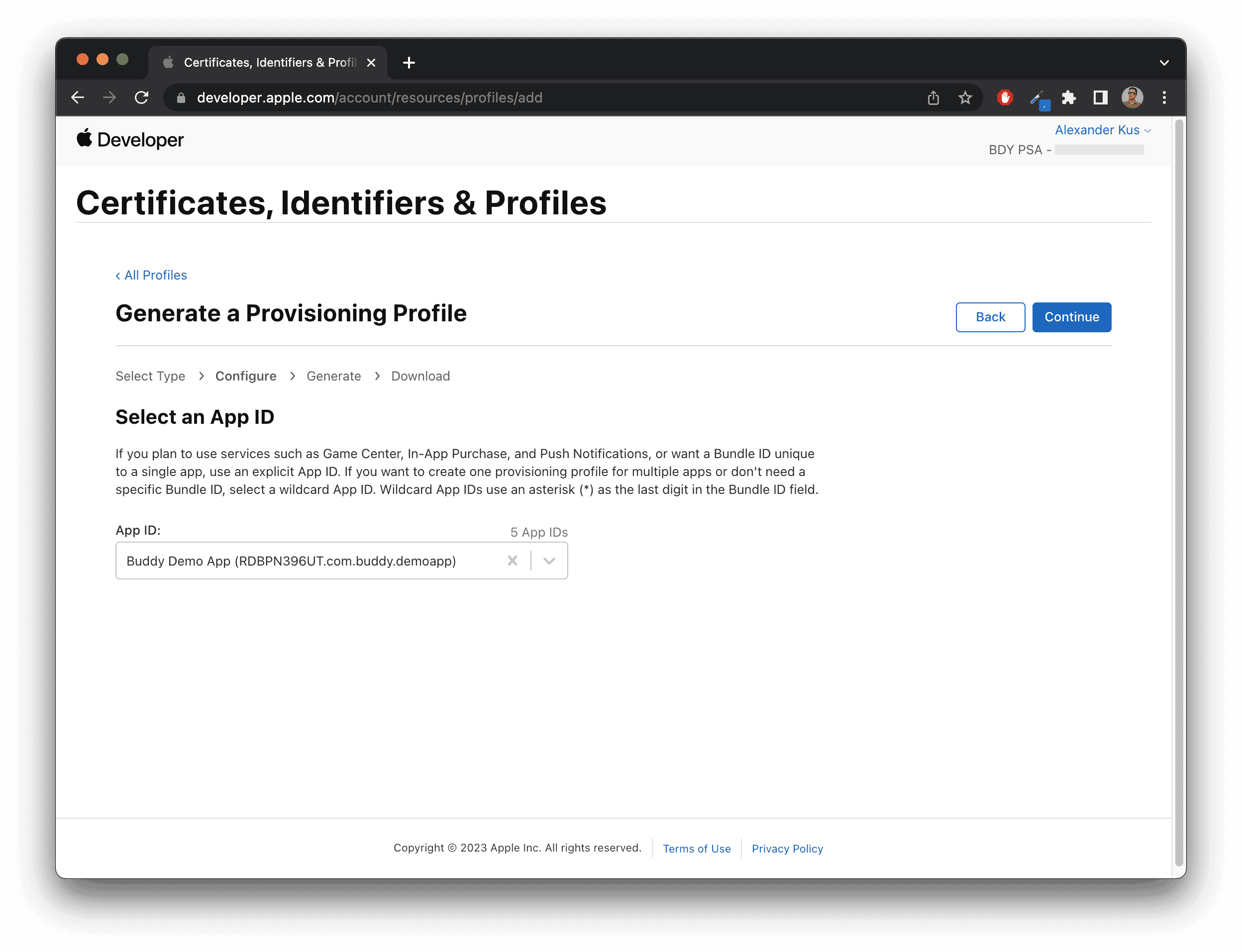Click the browser back navigation arrow
Image resolution: width=1242 pixels, height=952 pixels.
tap(78, 97)
